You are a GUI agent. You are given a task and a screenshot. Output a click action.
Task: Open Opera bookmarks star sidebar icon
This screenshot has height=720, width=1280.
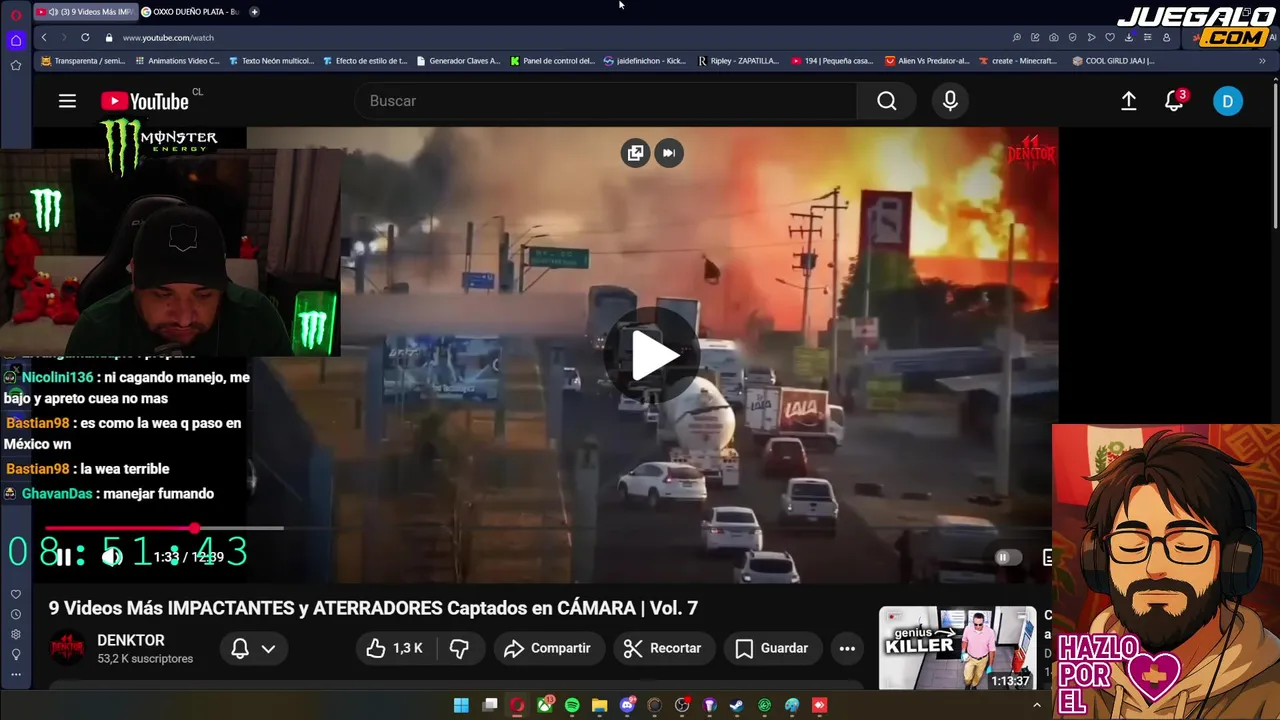click(16, 66)
